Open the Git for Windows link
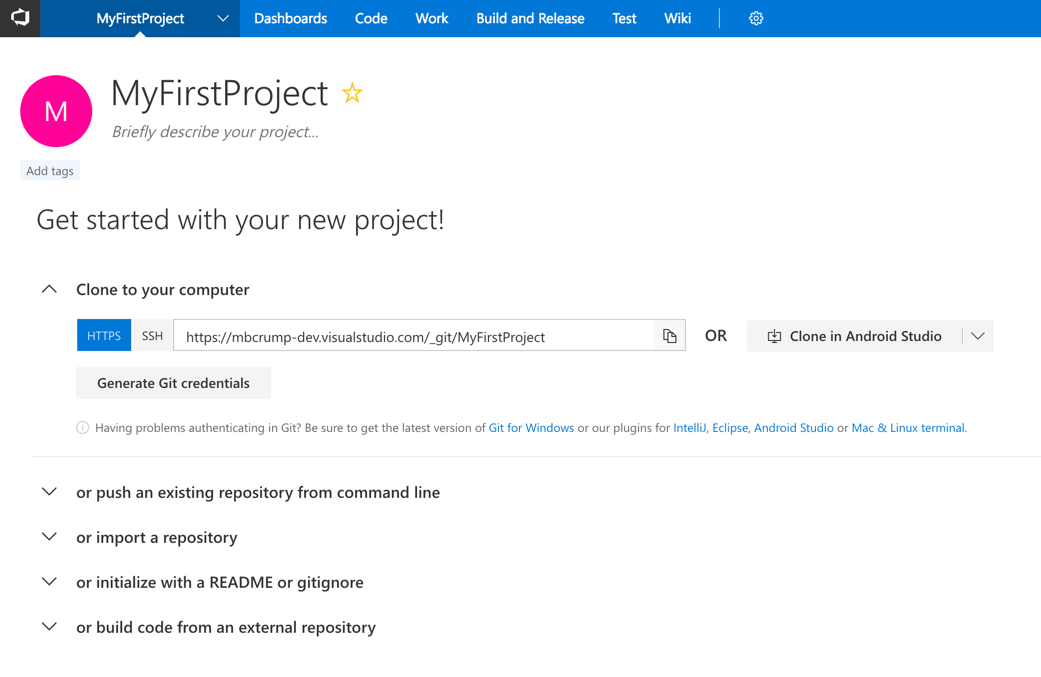Screen dimensions: 1041x677 [531, 428]
